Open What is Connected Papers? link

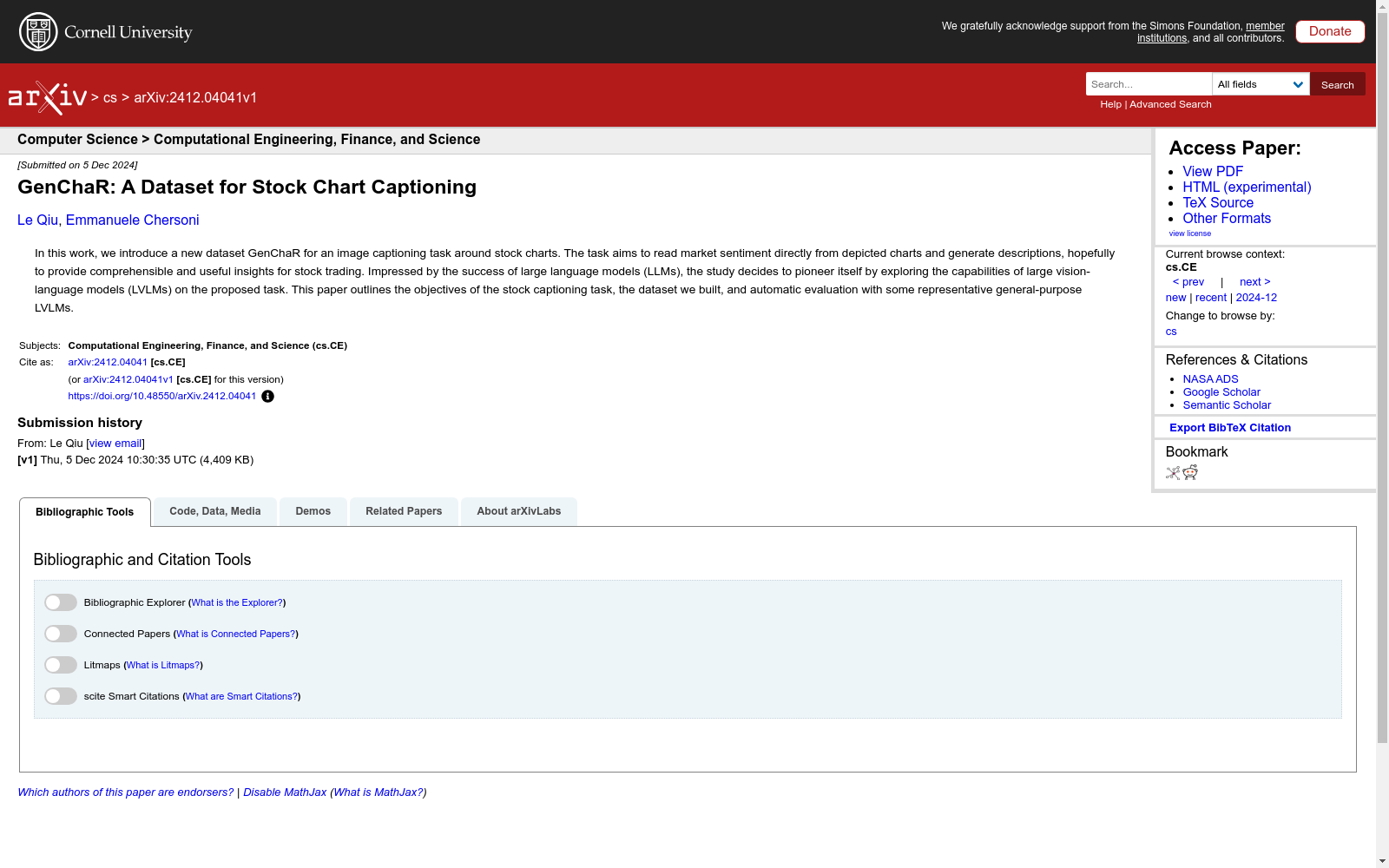236,634
